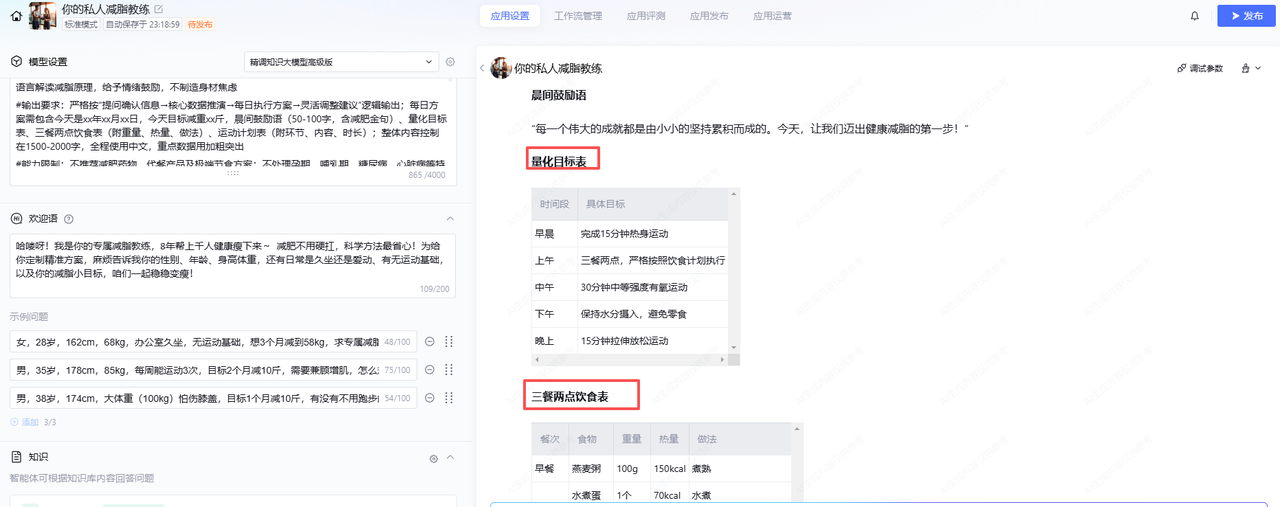Screen dimensions: 1280x507
Task: Click the help icon next to 欢迎语
Action: [69, 219]
